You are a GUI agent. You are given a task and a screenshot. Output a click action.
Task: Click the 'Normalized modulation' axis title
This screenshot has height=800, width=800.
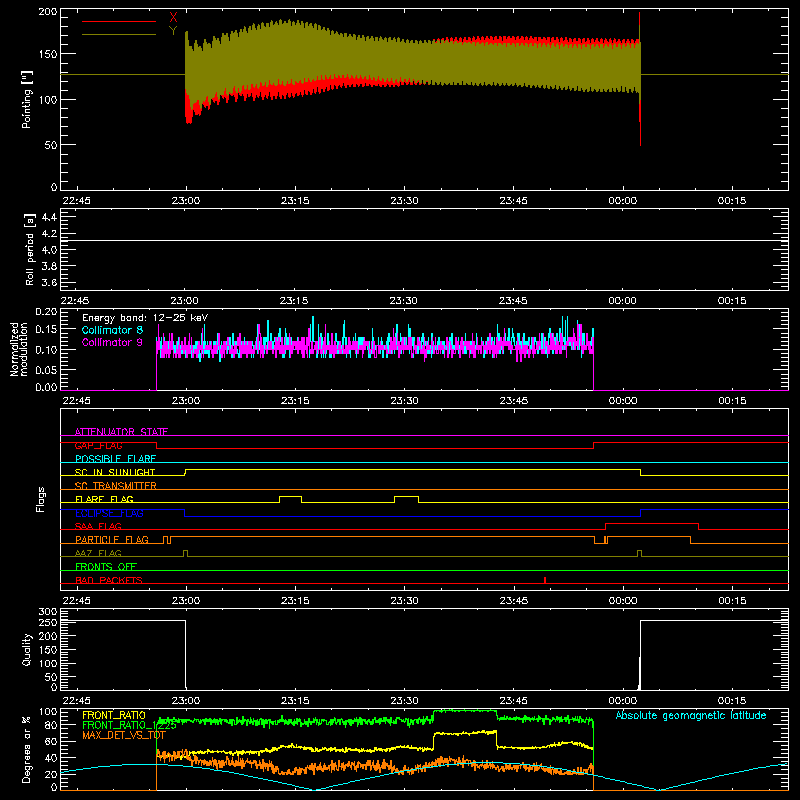tap(19, 349)
